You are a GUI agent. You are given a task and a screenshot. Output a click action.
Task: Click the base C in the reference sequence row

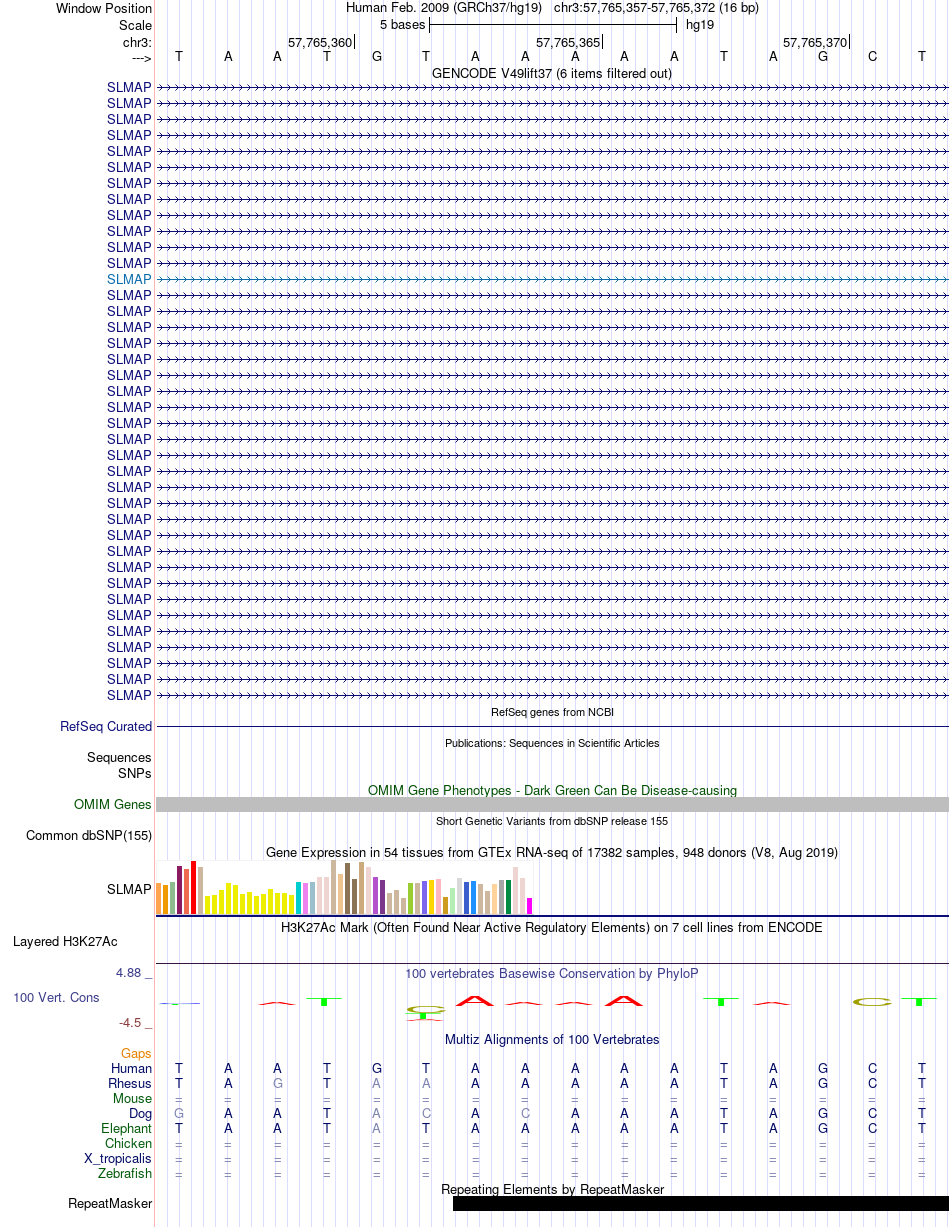coord(873,57)
